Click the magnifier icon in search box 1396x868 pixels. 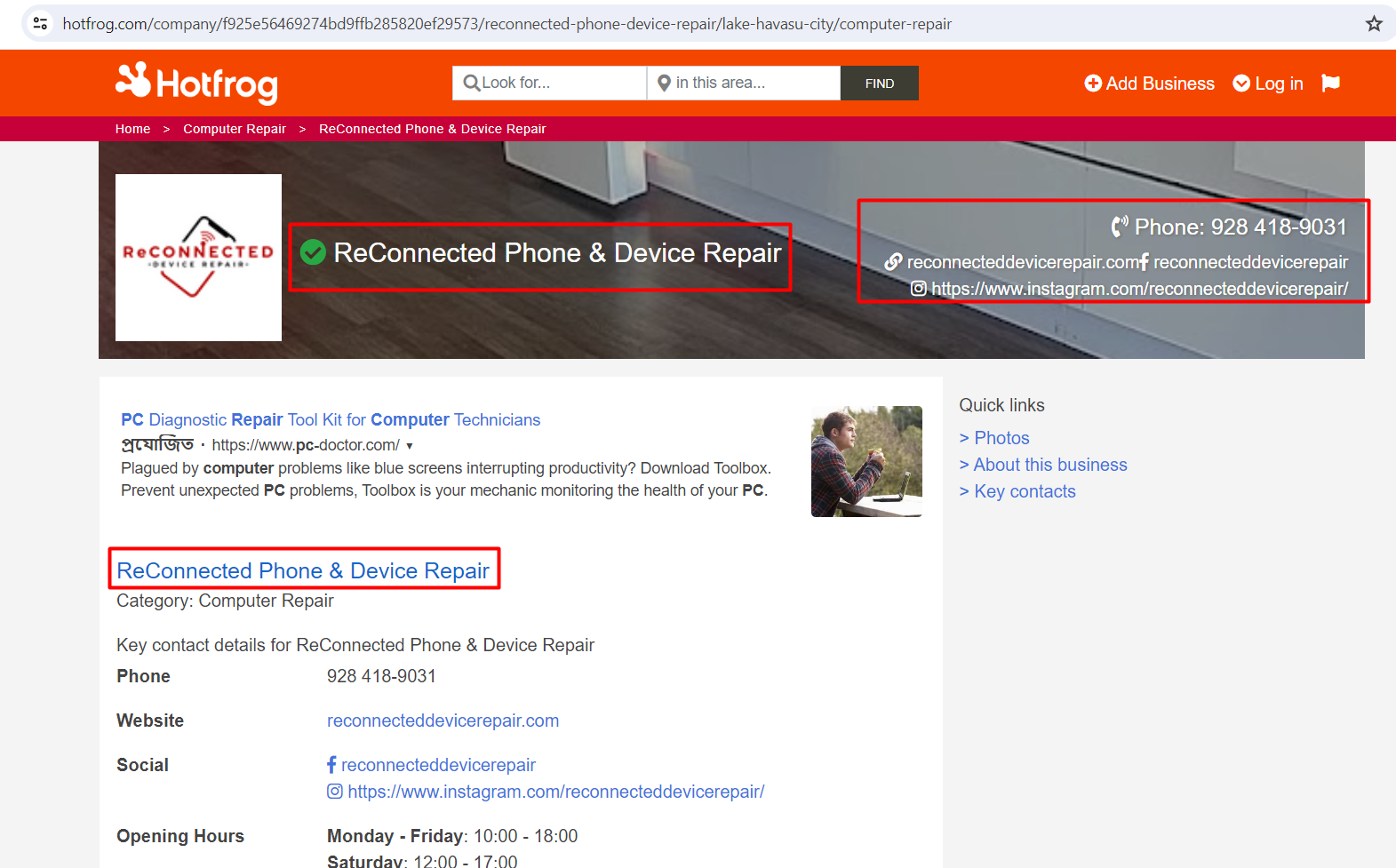pyautogui.click(x=471, y=84)
